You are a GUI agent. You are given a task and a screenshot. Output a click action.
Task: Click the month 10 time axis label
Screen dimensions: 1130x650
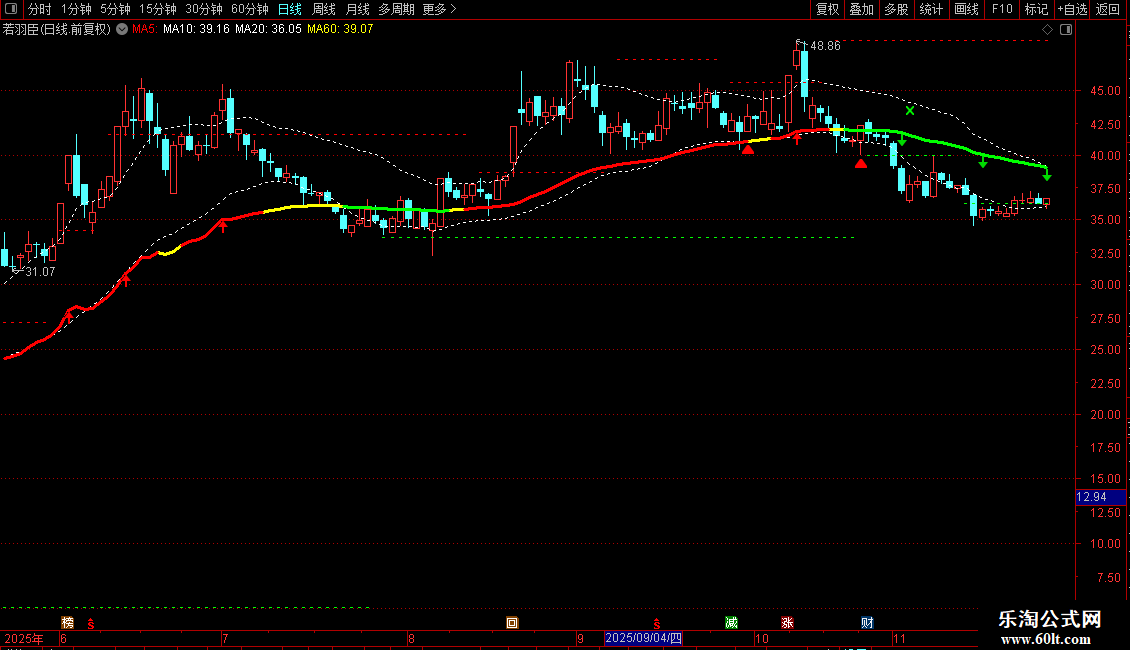click(x=762, y=638)
